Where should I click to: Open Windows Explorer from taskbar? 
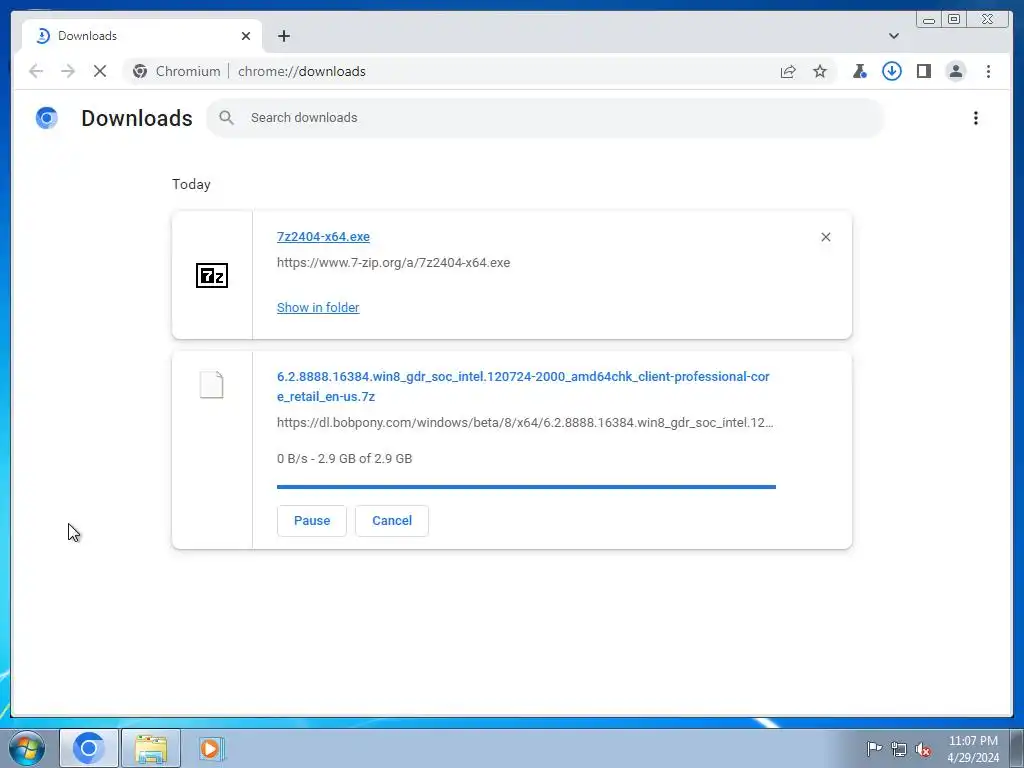pyautogui.click(x=151, y=748)
